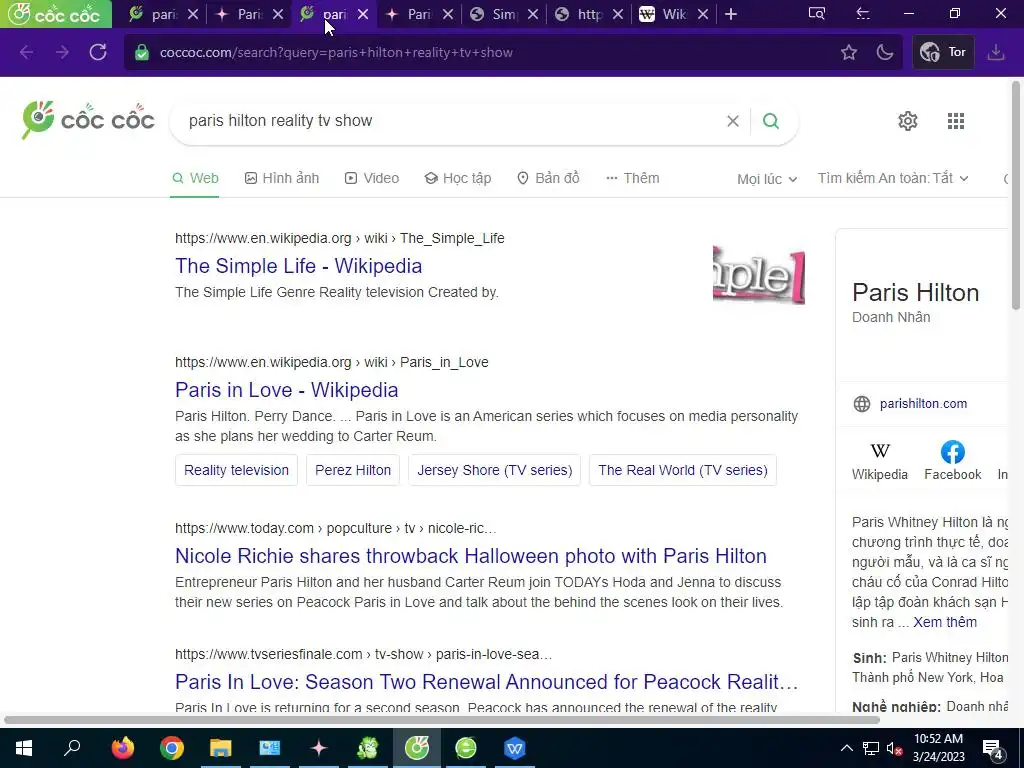
Task: Visit parishilton.com from the info panel
Action: tap(923, 404)
